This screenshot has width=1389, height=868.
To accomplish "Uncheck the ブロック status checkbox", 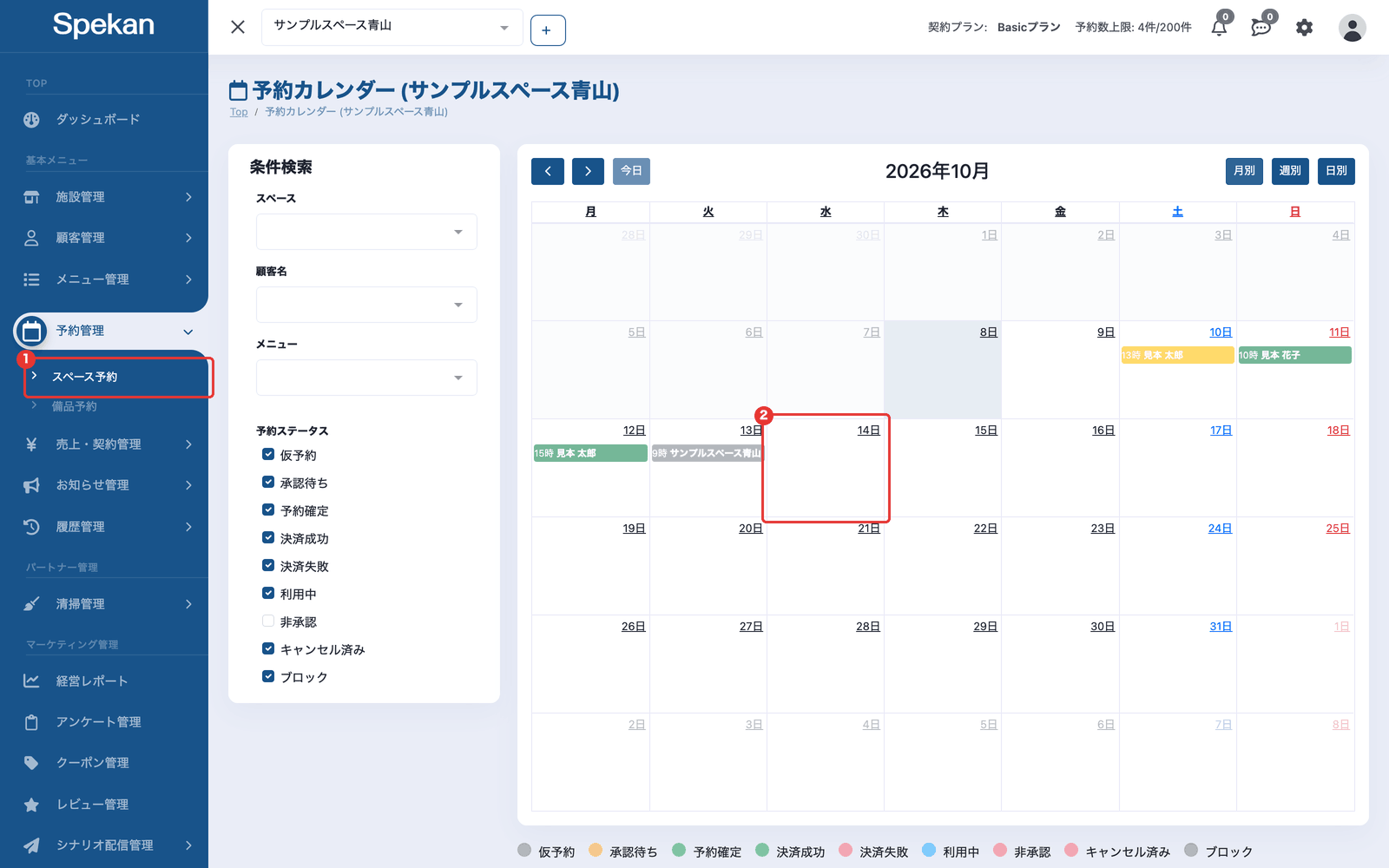I will point(268,676).
